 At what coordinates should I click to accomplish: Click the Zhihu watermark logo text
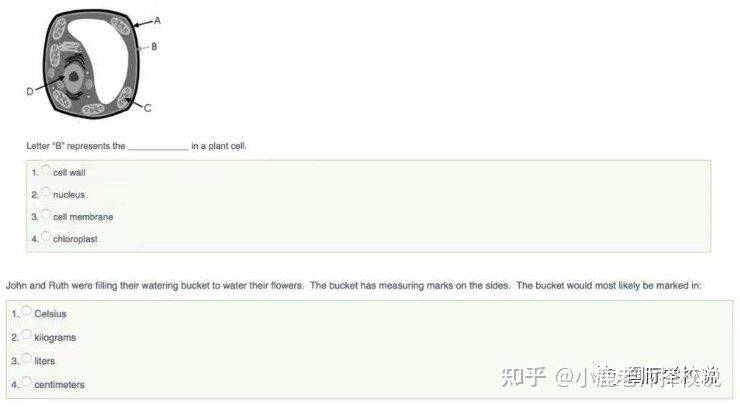[x=523, y=377]
